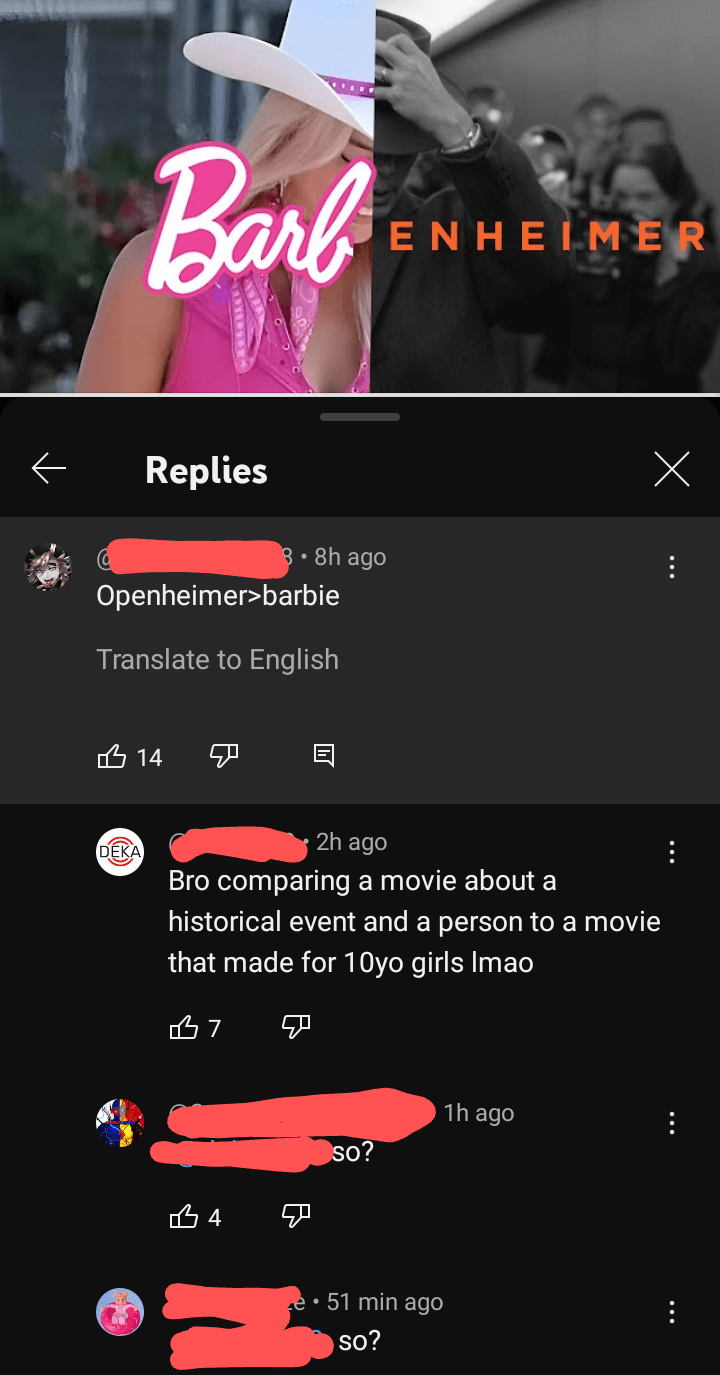Dislike the 10yo girls lmao reply
Viewport: 720px width, 1375px height.
(296, 1027)
